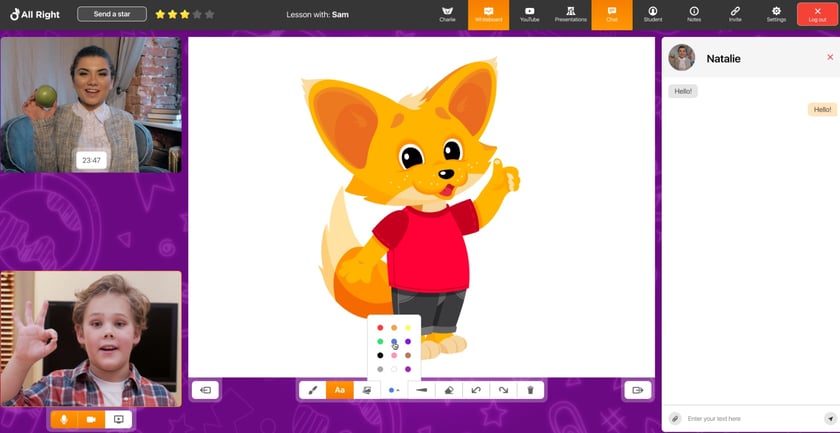This screenshot has height=433, width=840.
Task: Click the chat text input field
Action: [x=750, y=418]
